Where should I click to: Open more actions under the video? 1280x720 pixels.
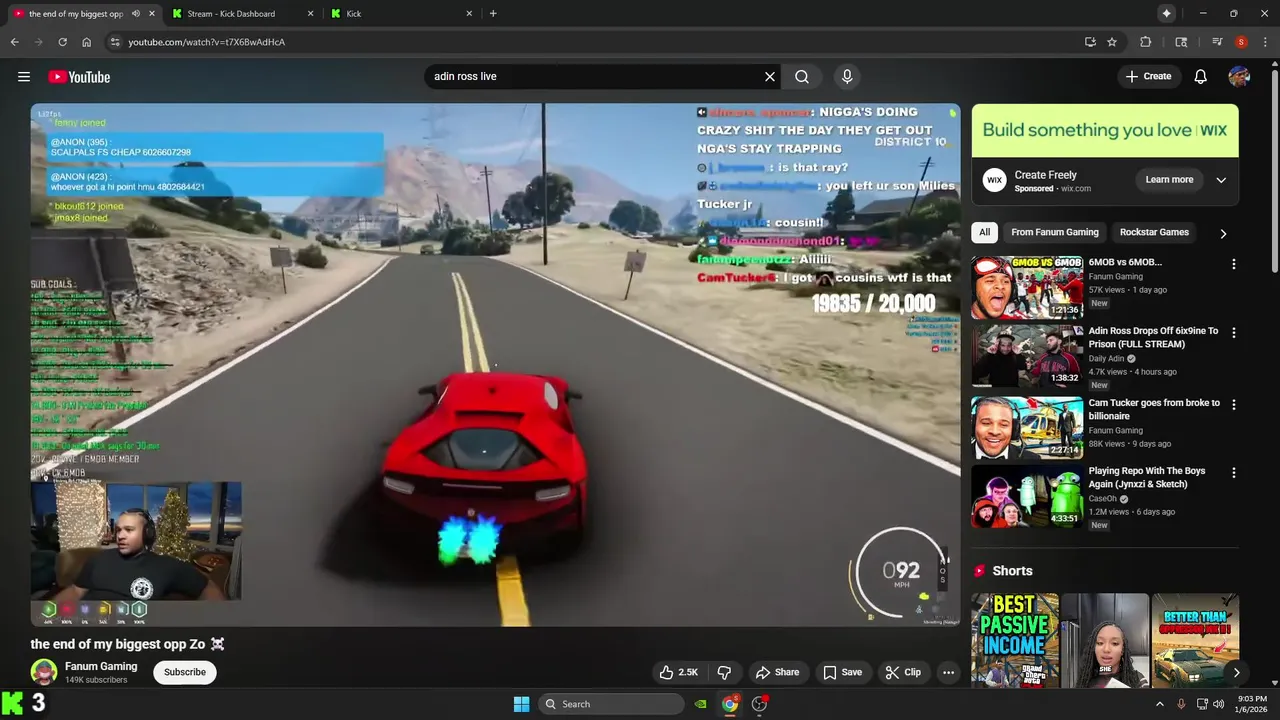coord(948,672)
